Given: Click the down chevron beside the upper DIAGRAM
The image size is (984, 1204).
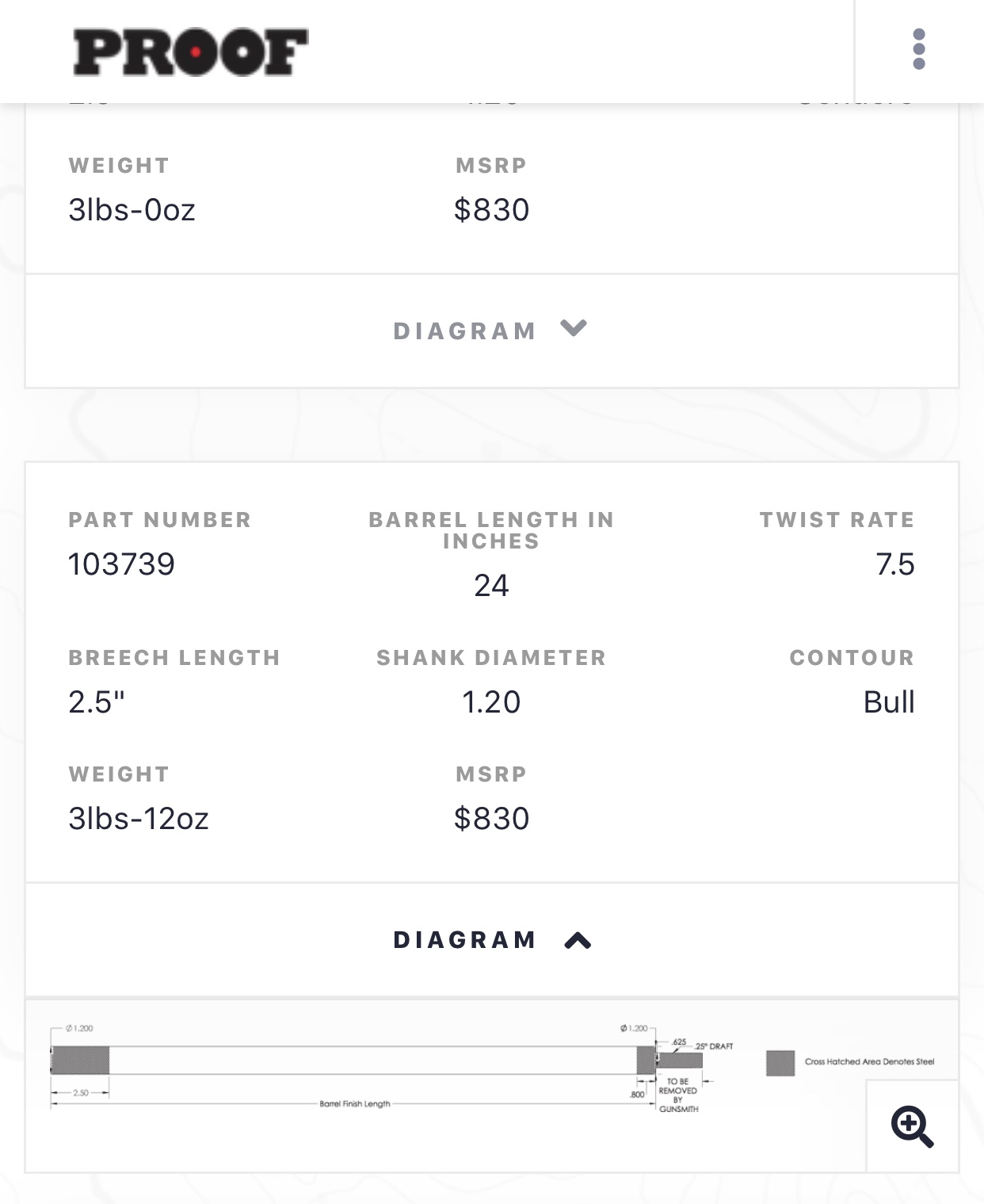Looking at the screenshot, I should [574, 328].
